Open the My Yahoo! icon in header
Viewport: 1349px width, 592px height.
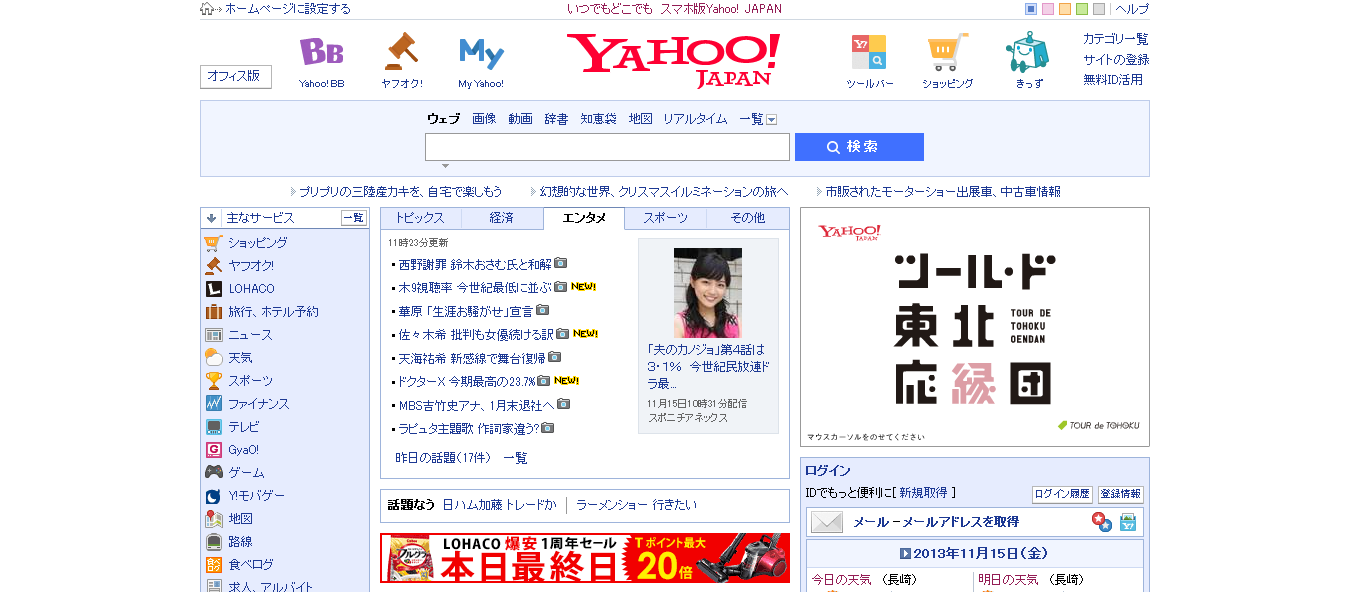coord(481,52)
